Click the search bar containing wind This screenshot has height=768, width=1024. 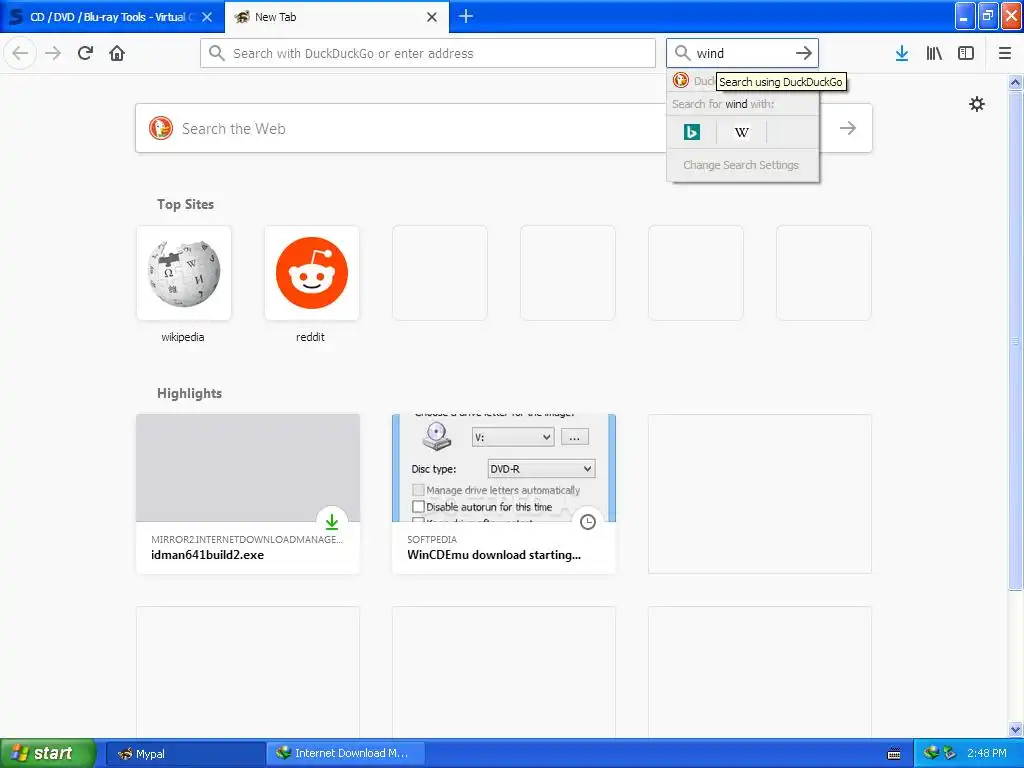coord(743,53)
